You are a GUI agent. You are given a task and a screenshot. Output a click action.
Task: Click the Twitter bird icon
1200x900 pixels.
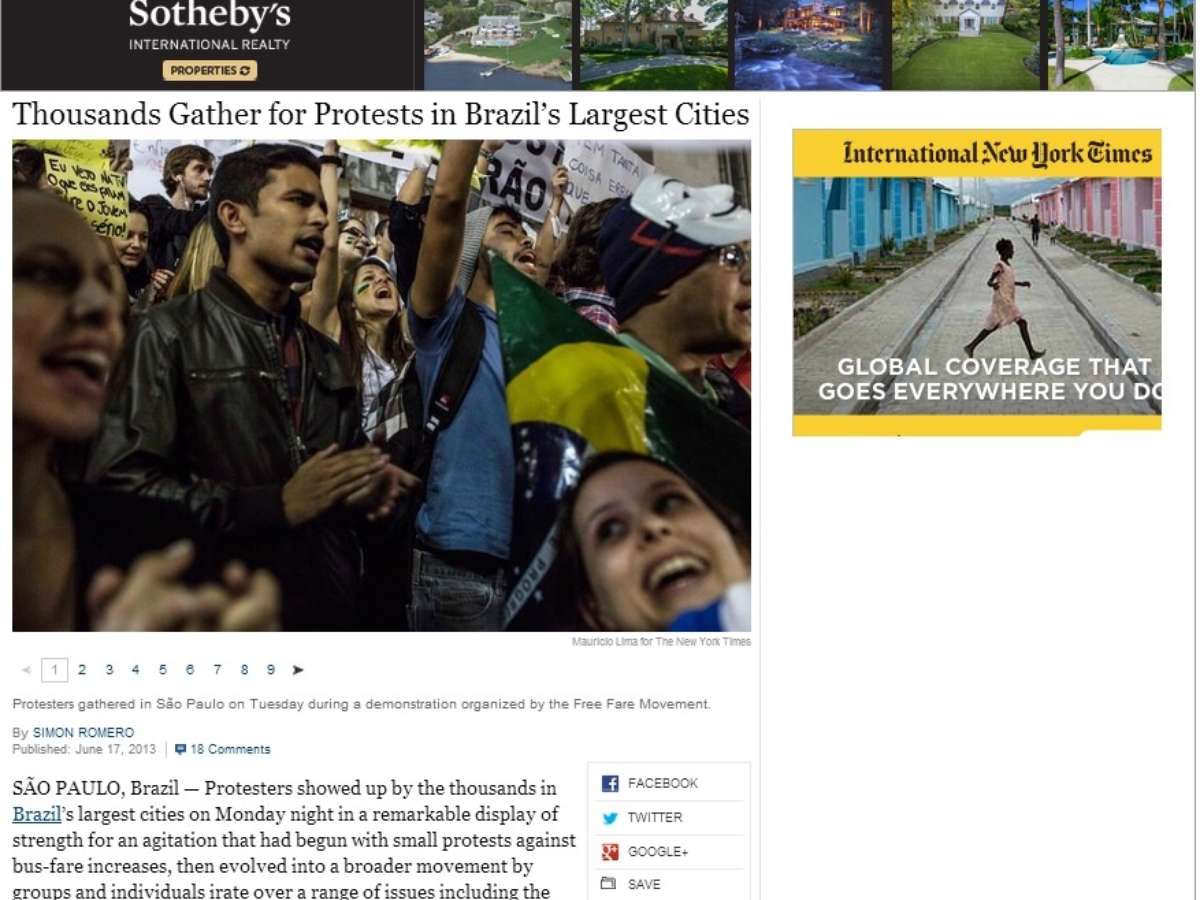[610, 818]
